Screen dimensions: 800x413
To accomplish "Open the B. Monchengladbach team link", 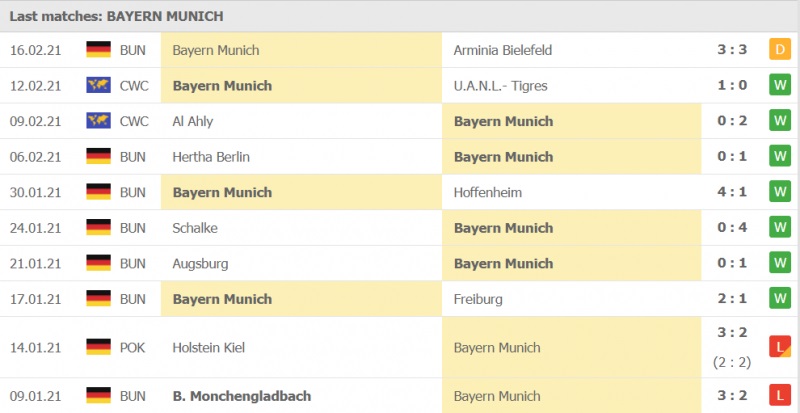I will (242, 396).
